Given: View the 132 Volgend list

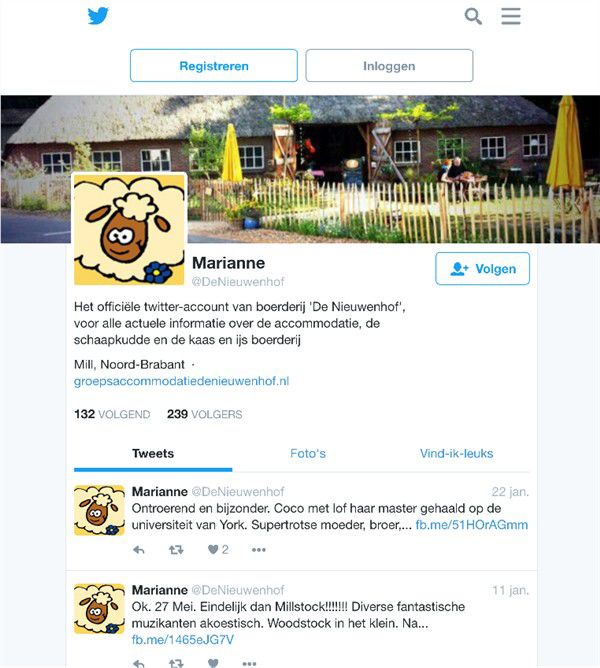Looking at the screenshot, I should 112,414.
